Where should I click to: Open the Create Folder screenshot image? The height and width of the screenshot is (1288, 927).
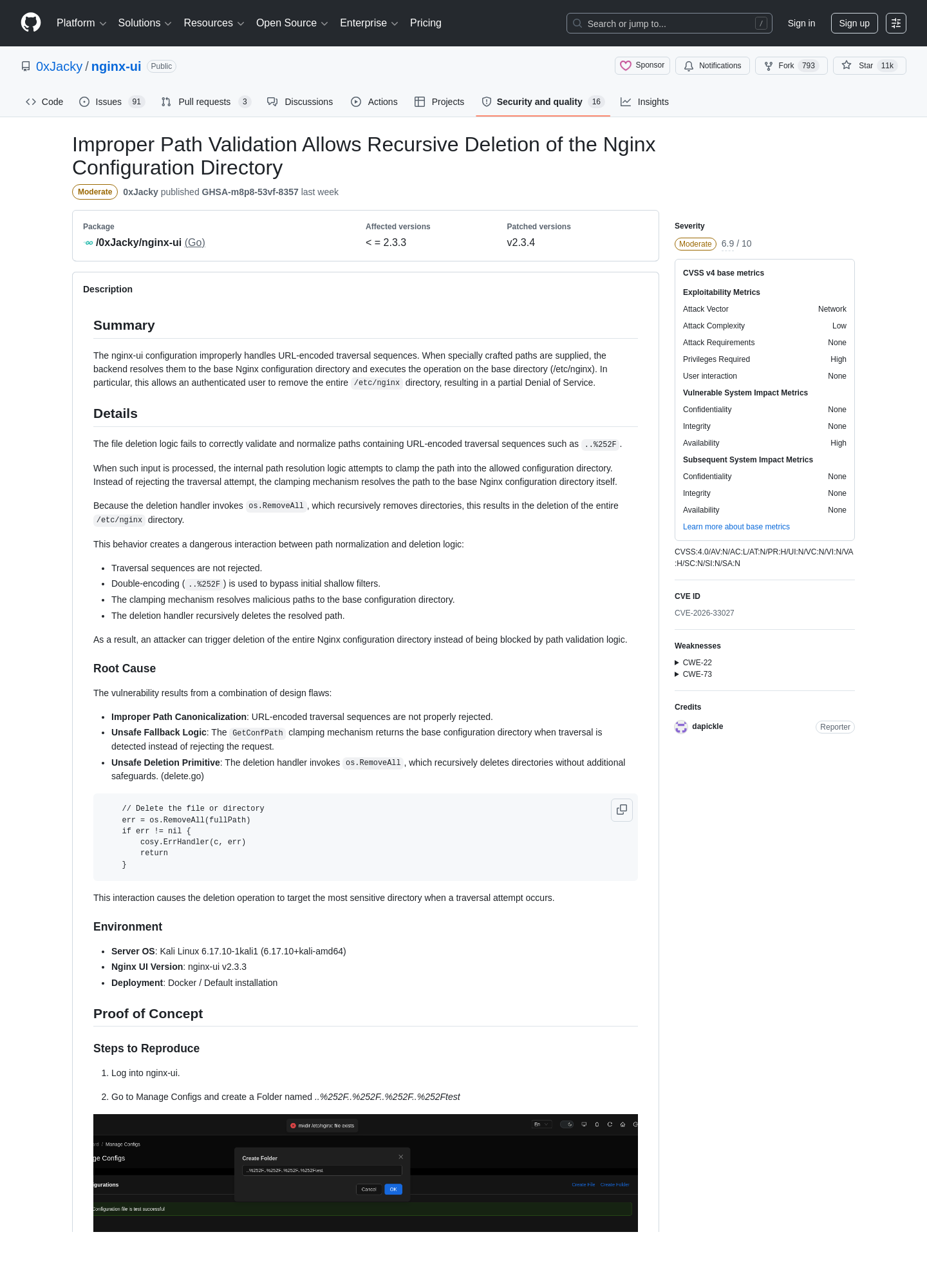pos(366,1173)
